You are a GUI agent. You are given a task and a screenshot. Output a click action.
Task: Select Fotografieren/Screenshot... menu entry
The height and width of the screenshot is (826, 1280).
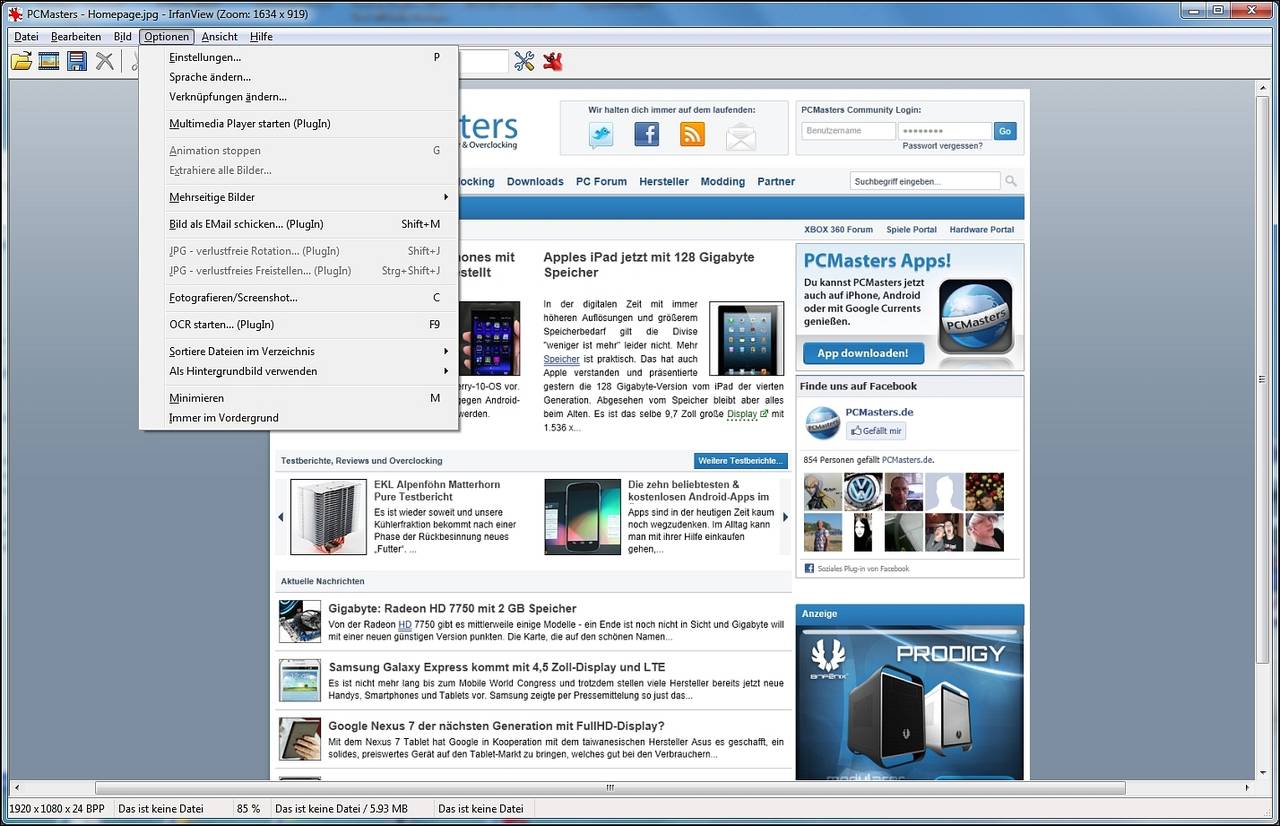point(299,297)
